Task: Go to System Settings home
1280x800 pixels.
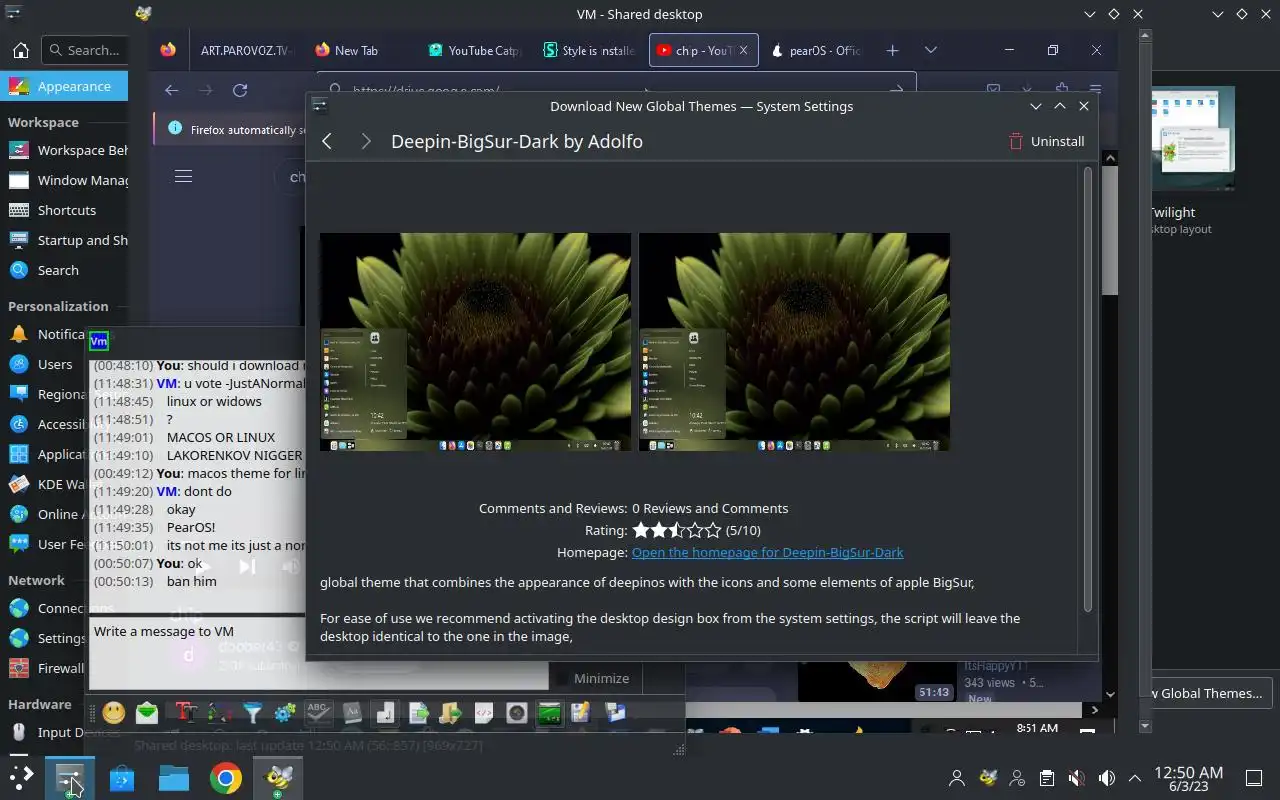Action: pos(20,50)
